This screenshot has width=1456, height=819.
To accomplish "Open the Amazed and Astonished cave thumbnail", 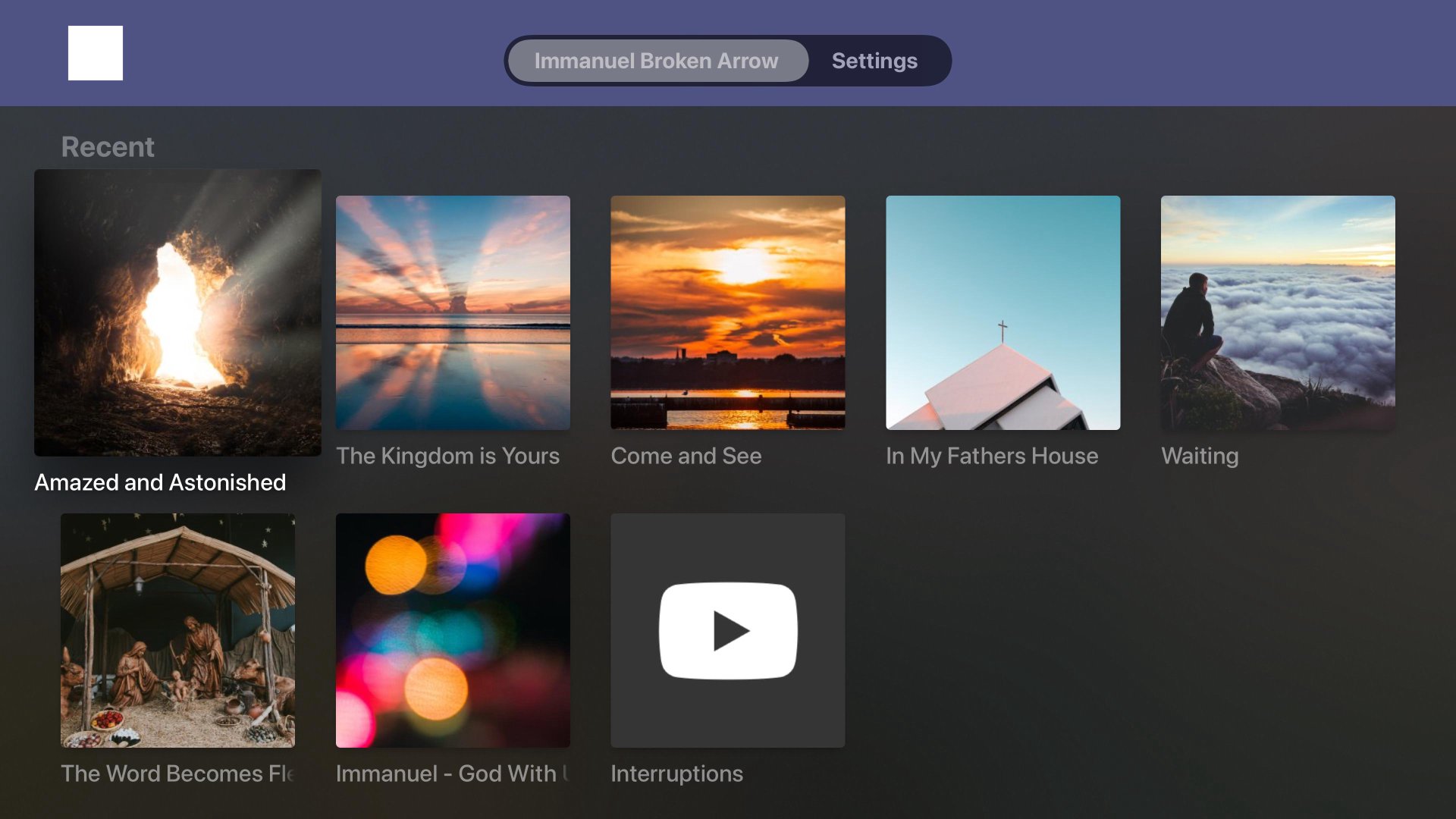I will click(x=177, y=312).
